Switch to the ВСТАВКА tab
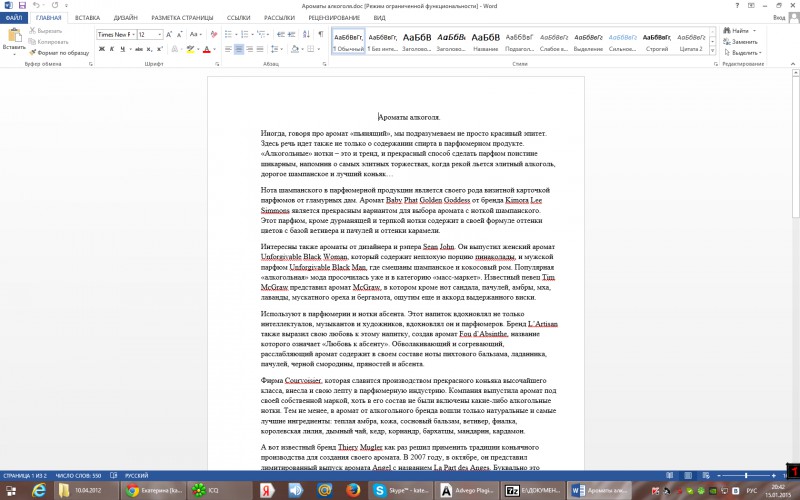800x500 pixels. (x=87, y=18)
